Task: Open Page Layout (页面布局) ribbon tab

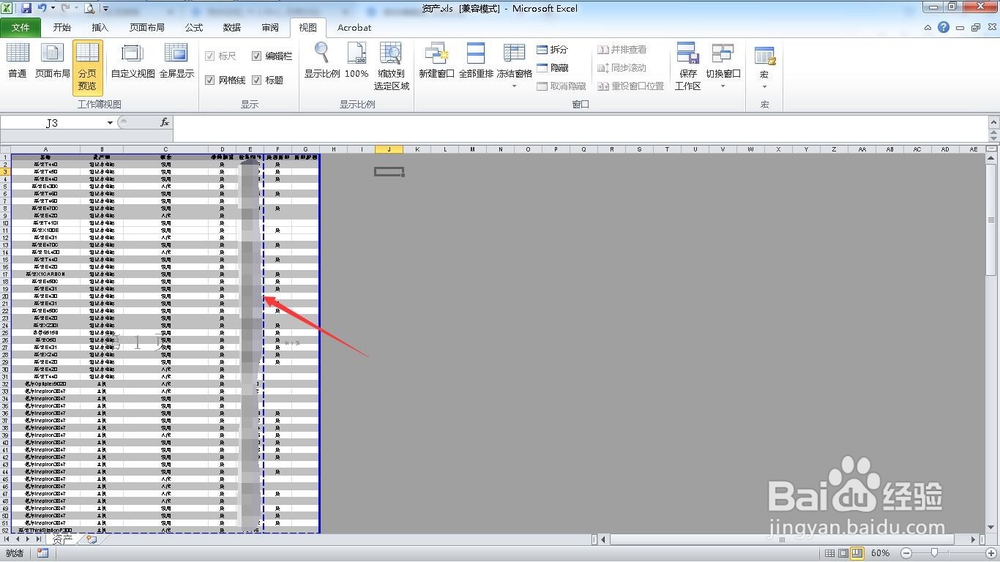Action: pos(147,27)
